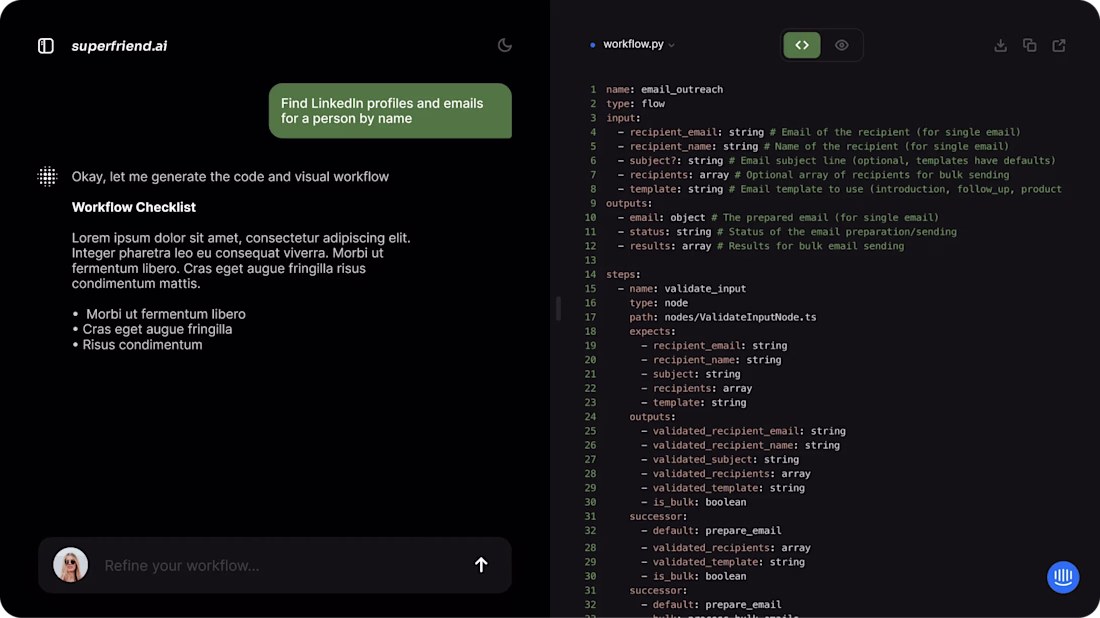Viewport: 1100px width, 618px height.
Task: Click 'results: array' output line
Action: [761, 246]
